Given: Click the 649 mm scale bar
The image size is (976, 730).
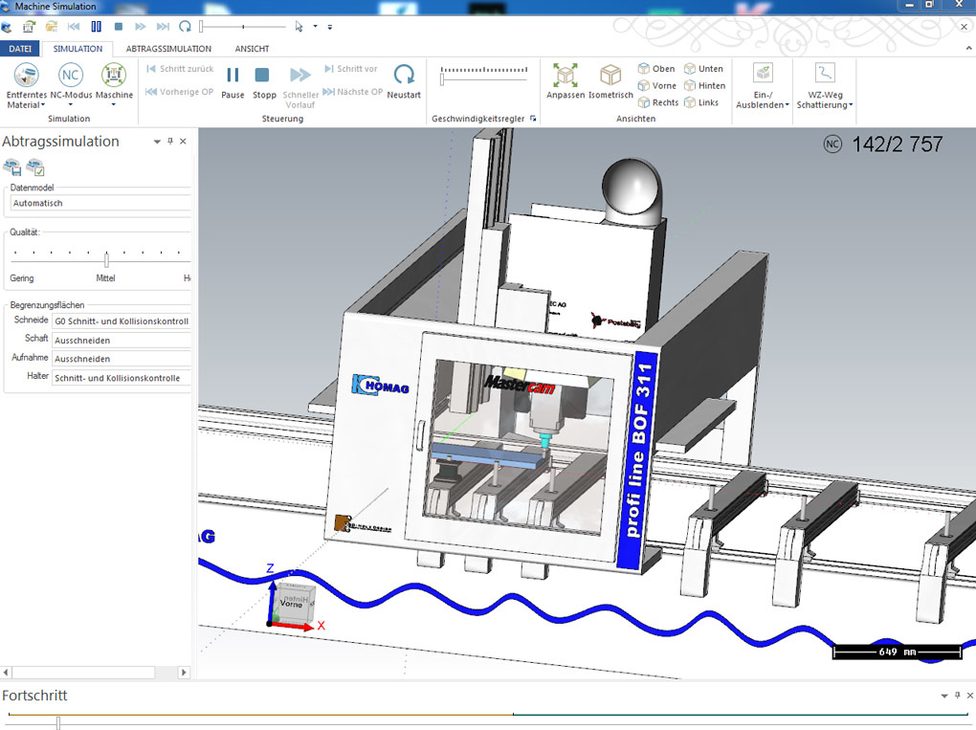Looking at the screenshot, I should 897,652.
